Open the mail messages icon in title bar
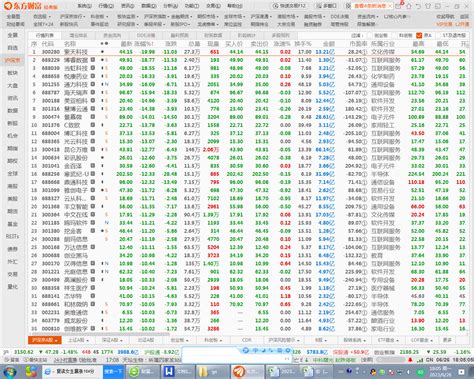Viewport: 474px width, 379px height. click(398, 6)
